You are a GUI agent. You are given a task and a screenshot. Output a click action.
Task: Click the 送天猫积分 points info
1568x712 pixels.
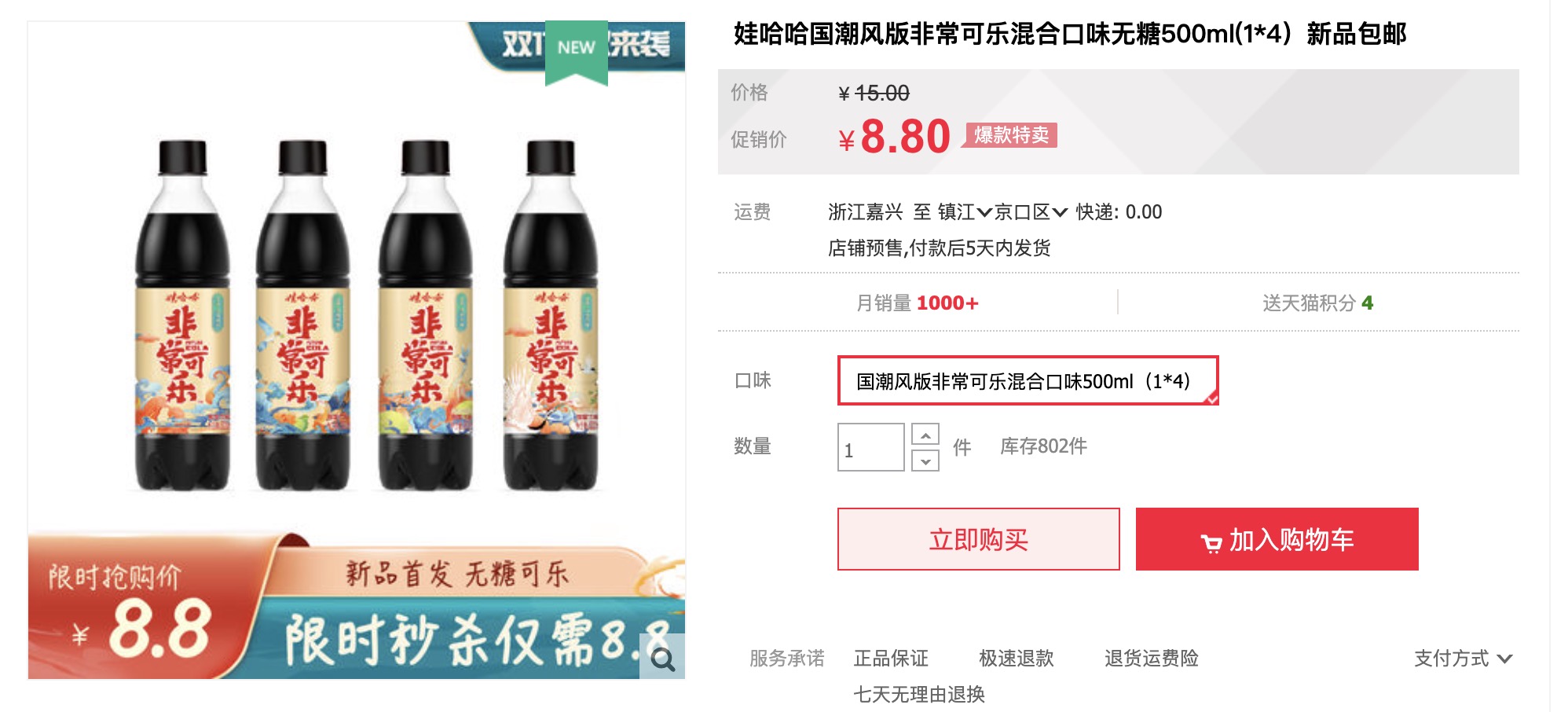1317,303
